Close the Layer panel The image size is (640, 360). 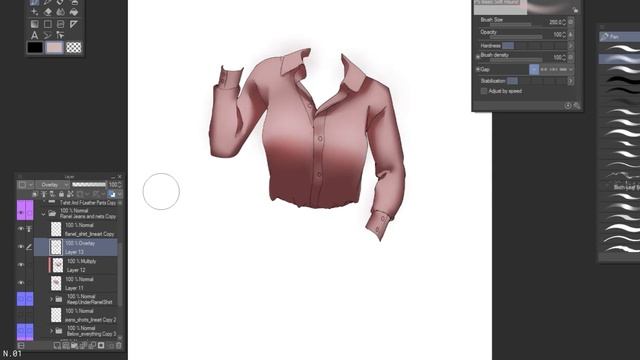coord(120,177)
